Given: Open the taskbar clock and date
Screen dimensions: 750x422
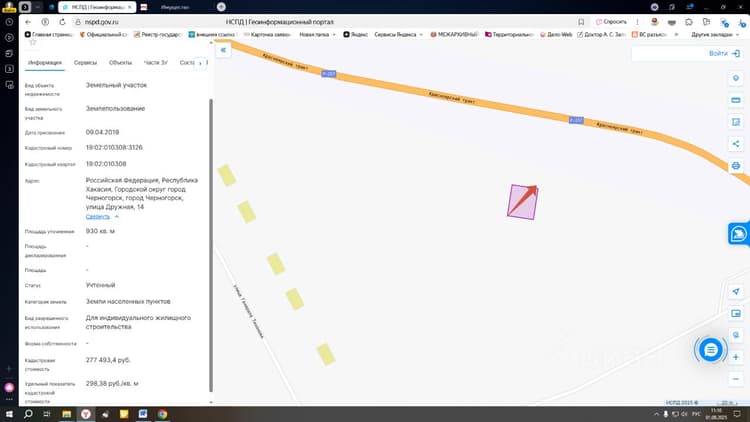Looking at the screenshot, I should click(716, 414).
